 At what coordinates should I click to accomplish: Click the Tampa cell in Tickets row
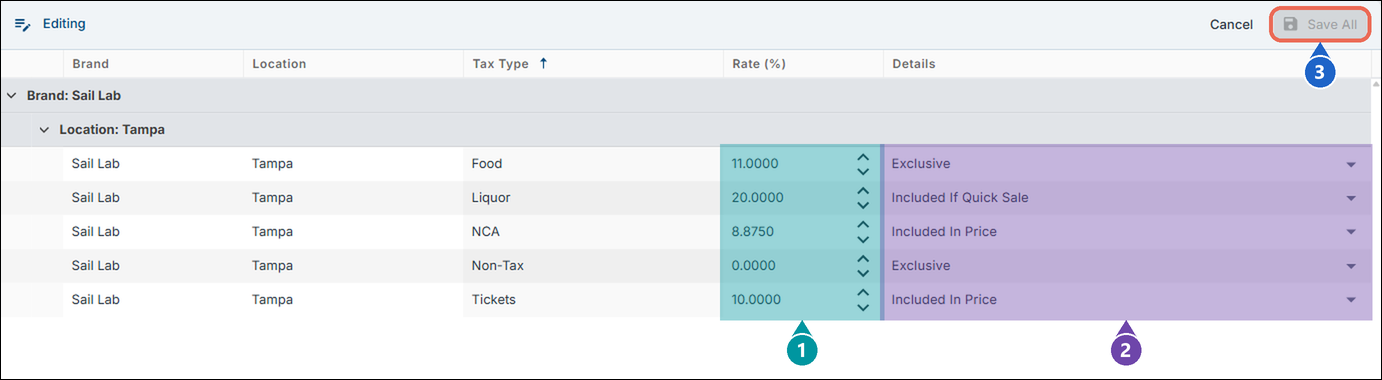click(x=353, y=300)
